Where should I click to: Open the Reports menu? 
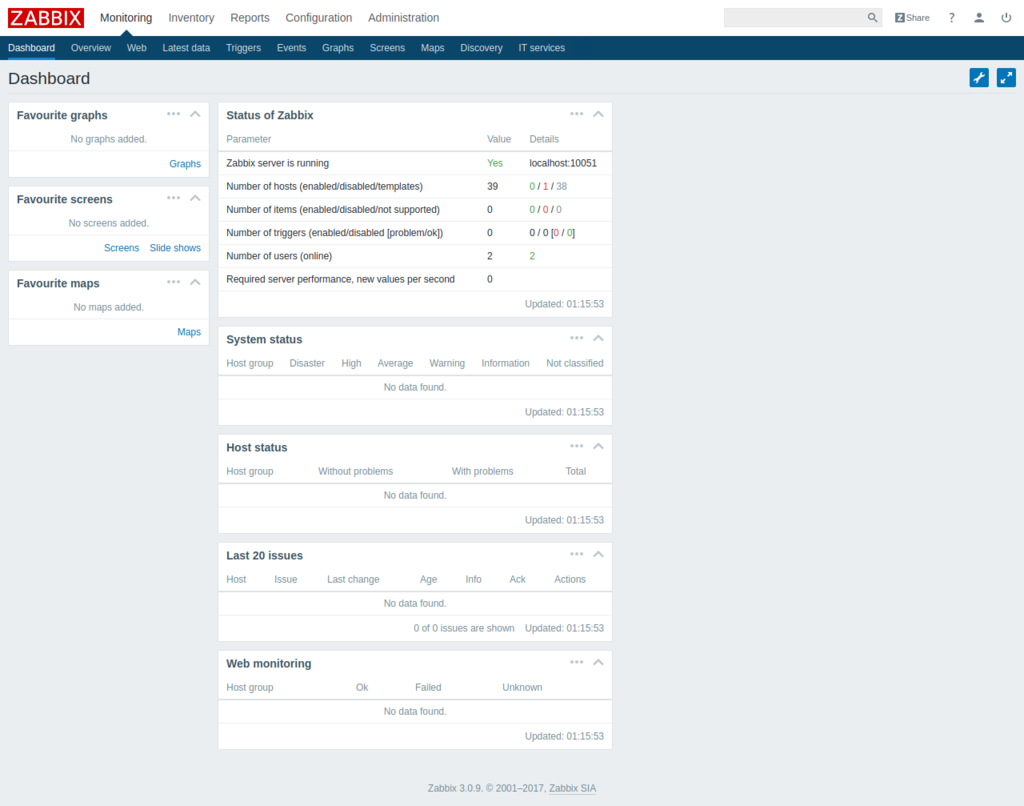pyautogui.click(x=249, y=18)
